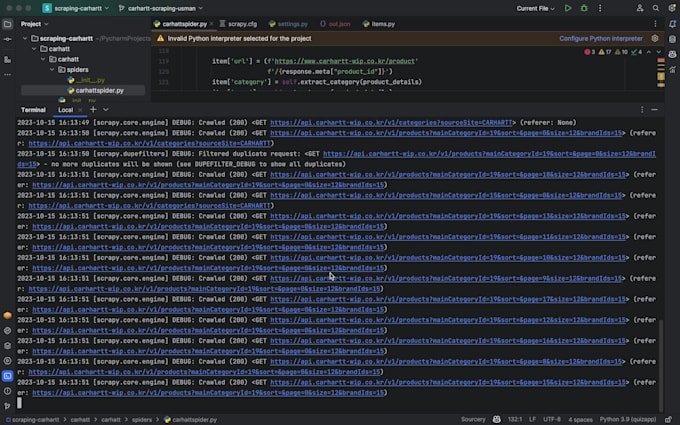The height and width of the screenshot is (425, 680).
Task: Open the orange Sourcery sidebar icon
Action: (7, 315)
